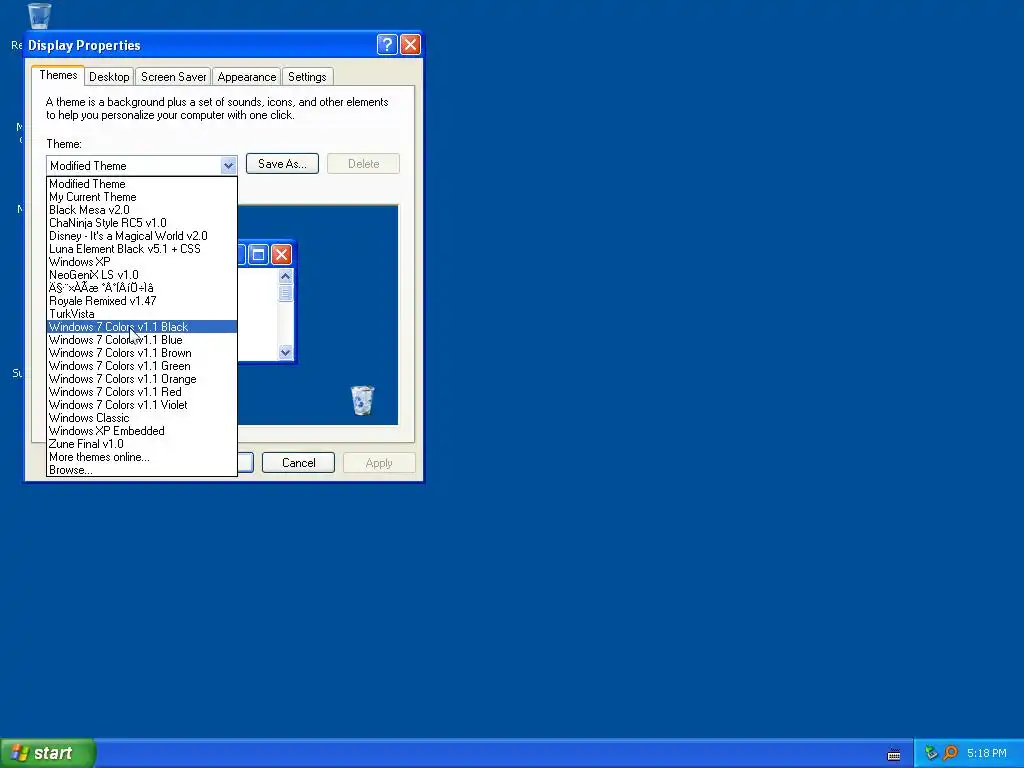Image resolution: width=1024 pixels, height=768 pixels.
Task: Select the garbled-character theme entry
Action: point(142,288)
